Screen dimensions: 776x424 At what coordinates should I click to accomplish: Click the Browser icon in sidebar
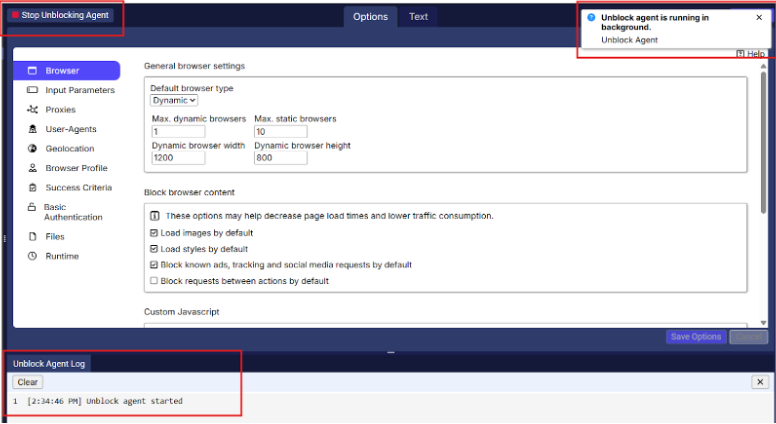(x=33, y=71)
